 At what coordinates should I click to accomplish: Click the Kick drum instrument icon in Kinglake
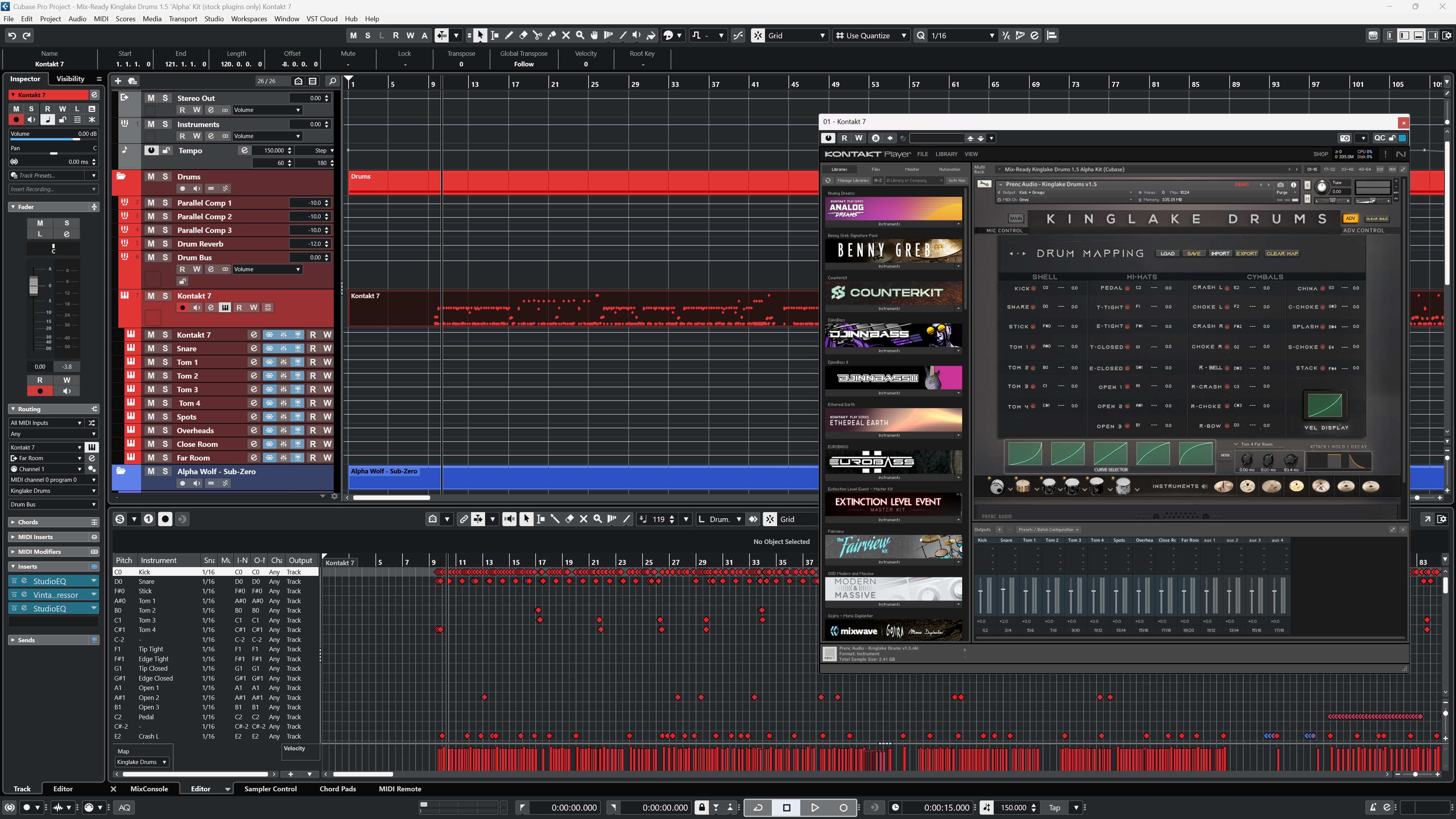(996, 486)
